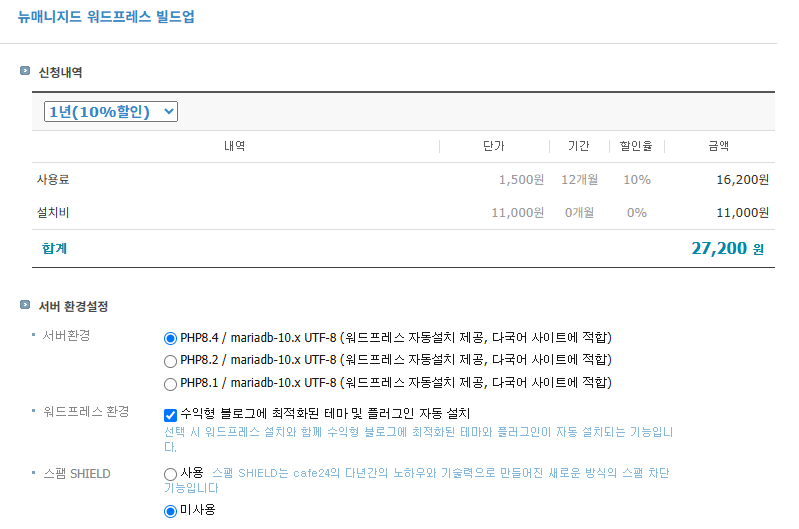Image resolution: width=799 pixels, height=529 pixels.
Task: Click the 사용료 row label
Action: pyautogui.click(x=53, y=180)
